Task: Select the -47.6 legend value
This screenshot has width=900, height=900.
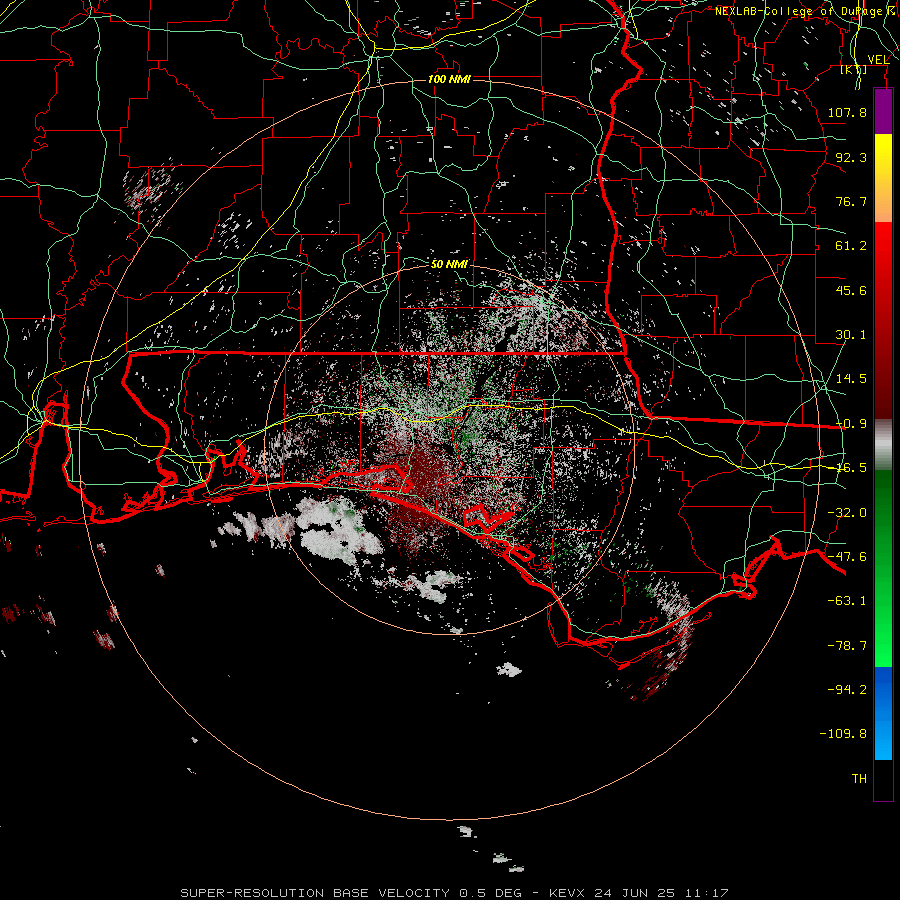Action: click(x=847, y=557)
